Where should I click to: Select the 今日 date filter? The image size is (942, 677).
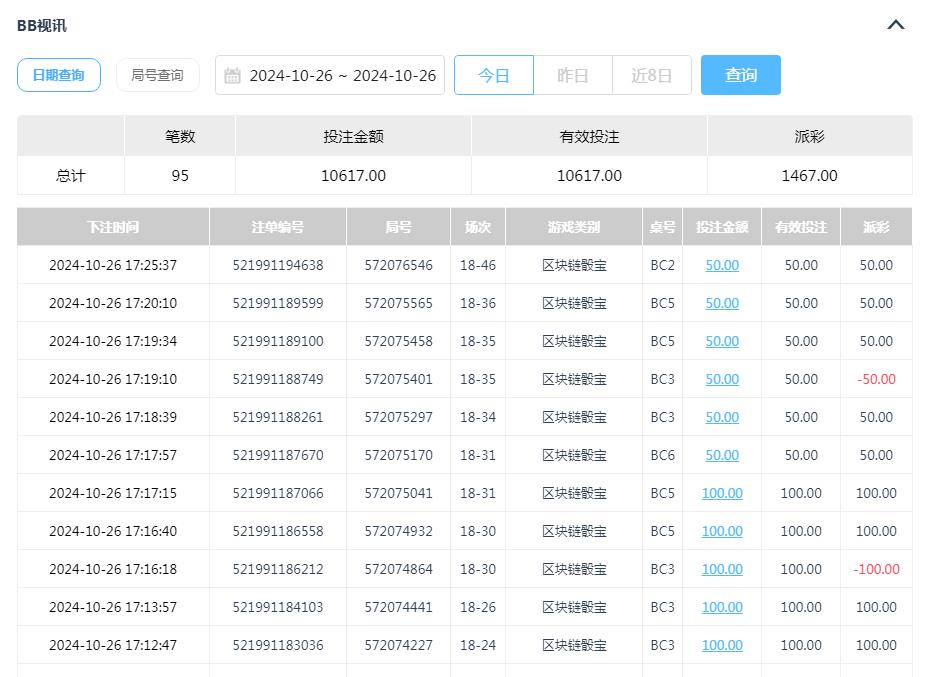pos(494,74)
